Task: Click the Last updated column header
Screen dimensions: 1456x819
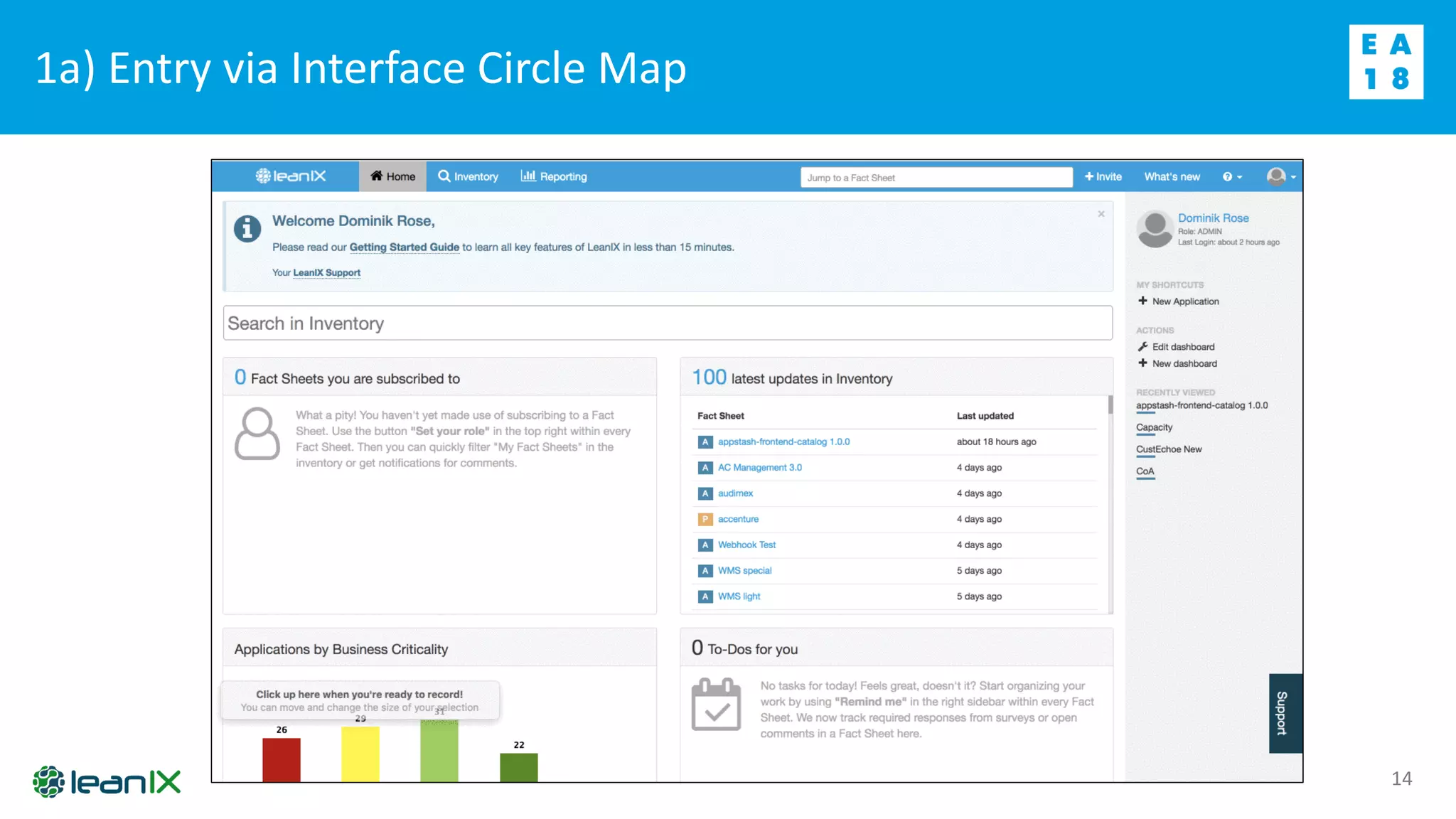Action: 985,416
